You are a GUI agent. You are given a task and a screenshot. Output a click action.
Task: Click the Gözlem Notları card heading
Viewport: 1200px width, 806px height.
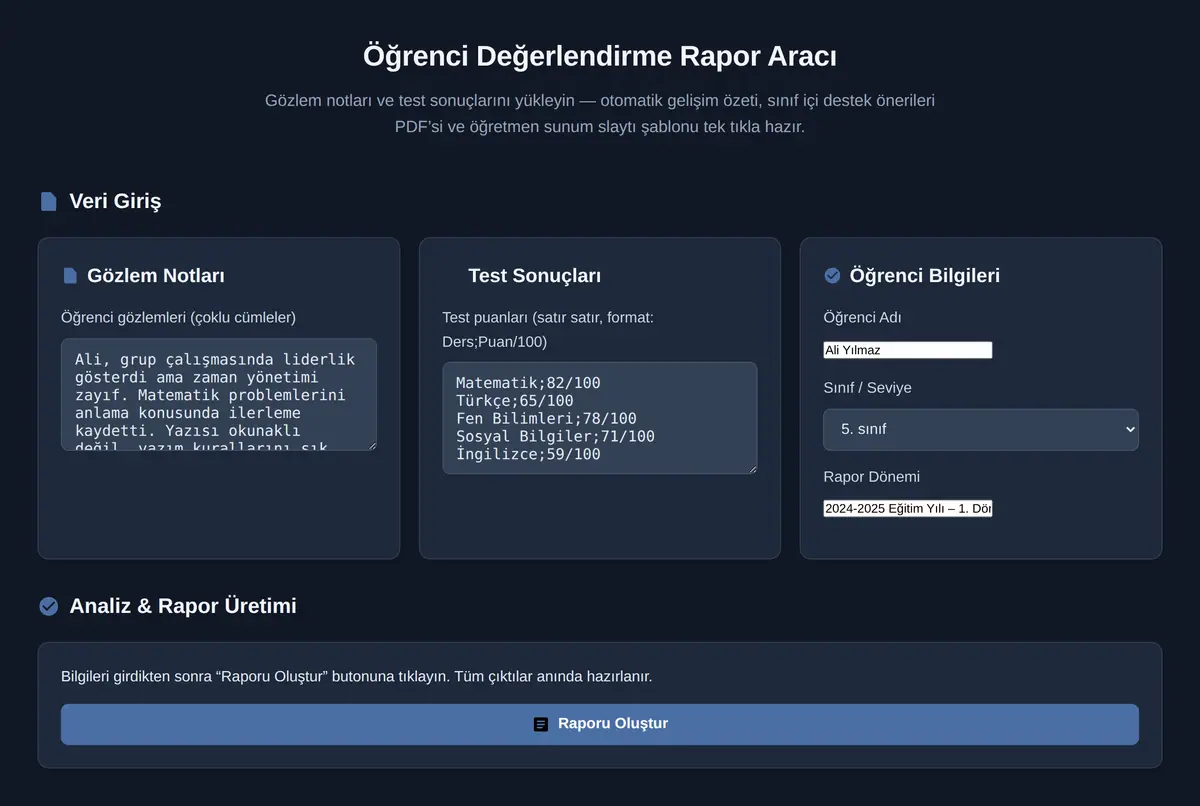[x=156, y=276]
